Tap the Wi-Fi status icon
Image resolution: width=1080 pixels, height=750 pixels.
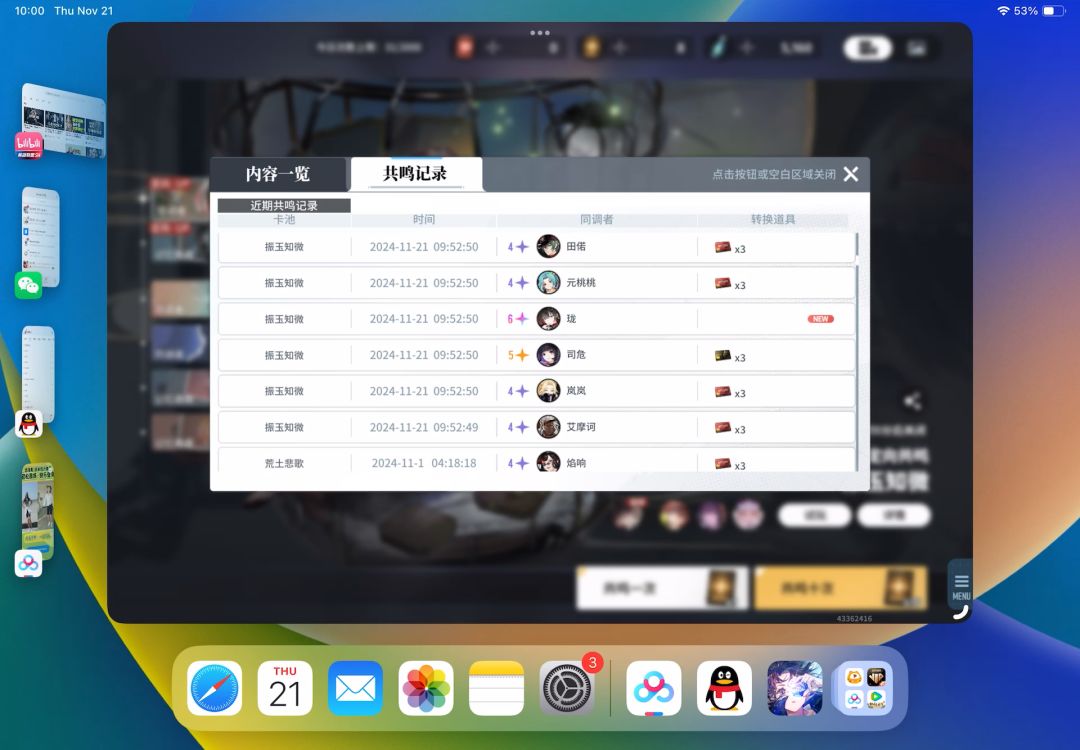click(x=1003, y=11)
